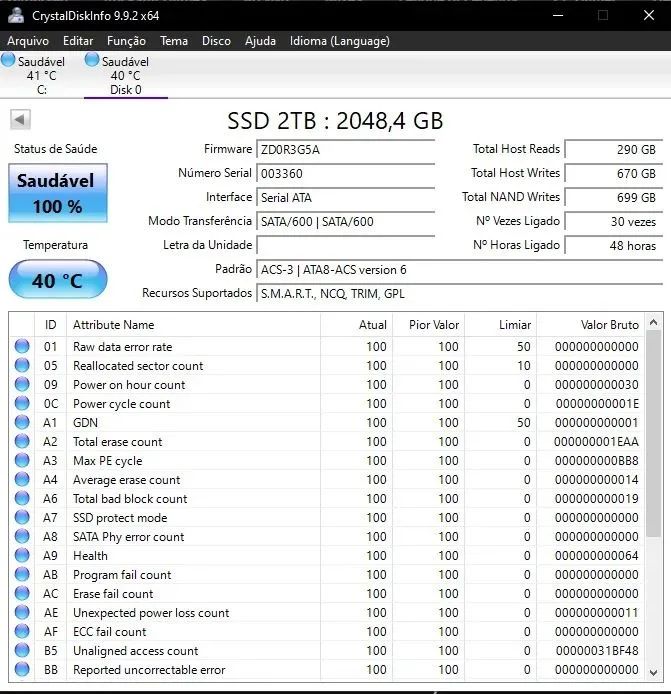
Task: Click status circle for Average erase count
Action: pos(22,479)
